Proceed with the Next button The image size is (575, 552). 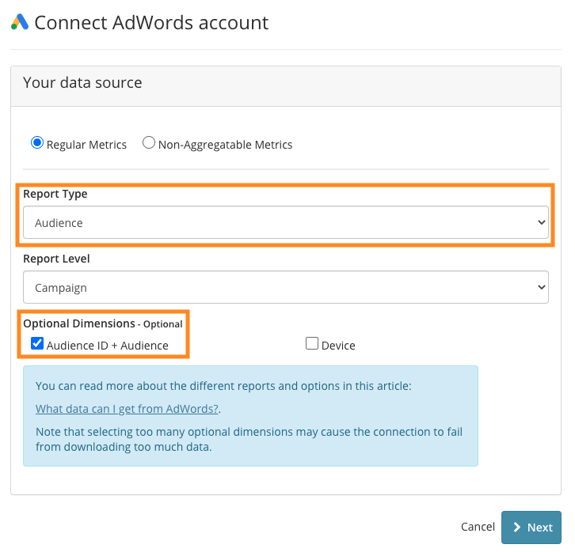(531, 527)
